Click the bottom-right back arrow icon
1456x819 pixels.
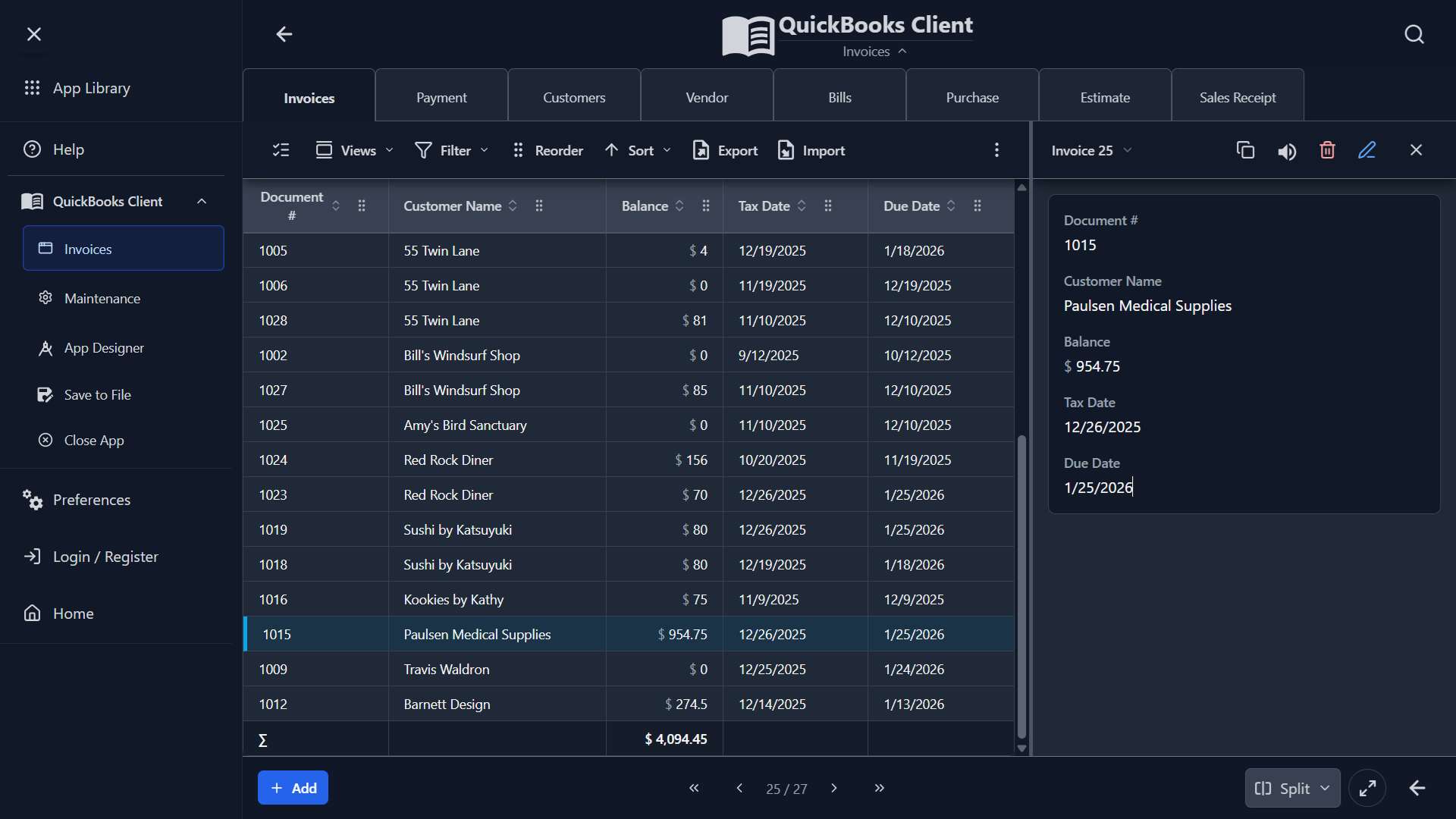1417,788
